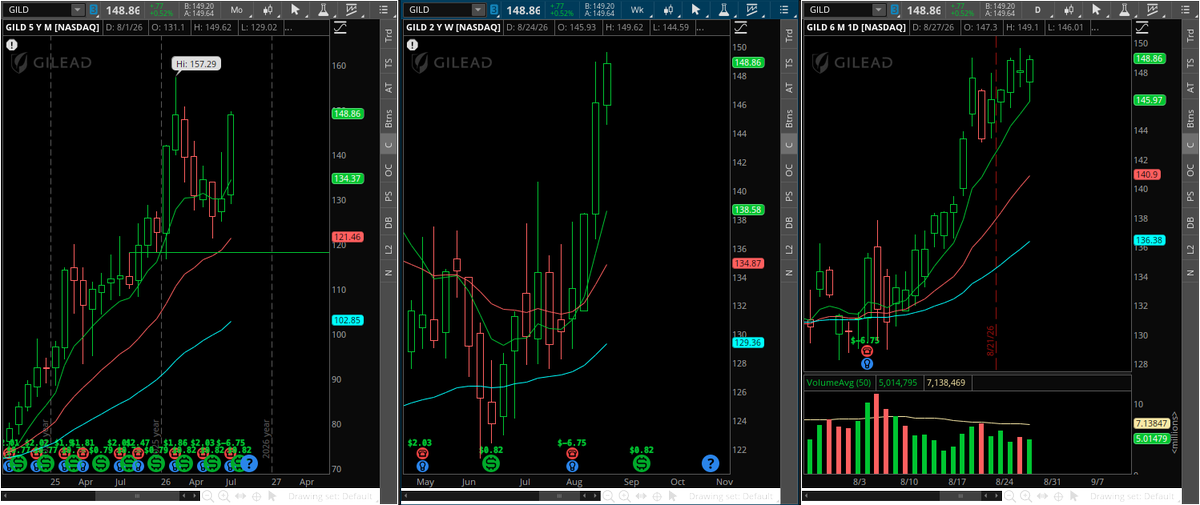Expand symbol dropdown arrow in daily chart
The height and width of the screenshot is (505, 1200).
[878, 10]
